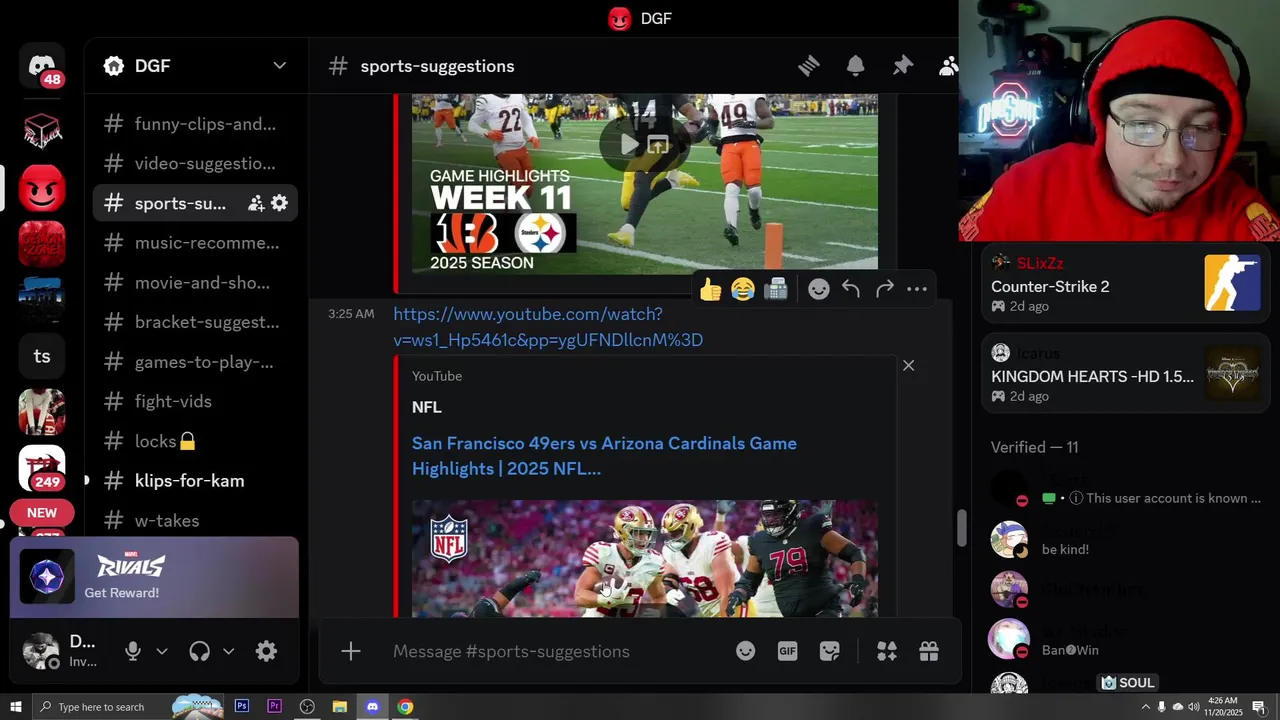Open sticker picker in message bar
The width and height of the screenshot is (1280, 720).
[830, 651]
